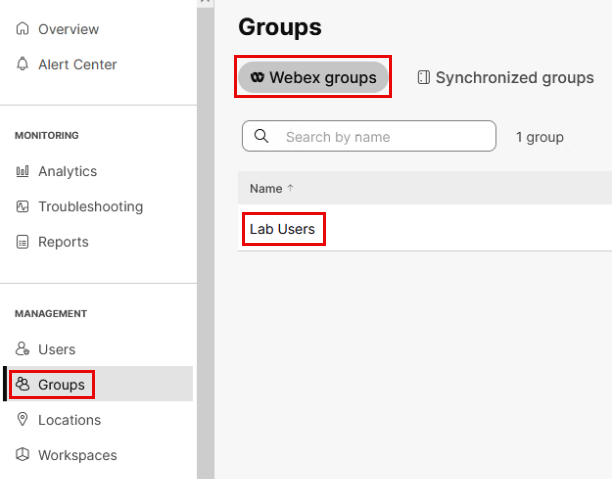
Task: Open the Lab Users group
Action: tap(282, 229)
